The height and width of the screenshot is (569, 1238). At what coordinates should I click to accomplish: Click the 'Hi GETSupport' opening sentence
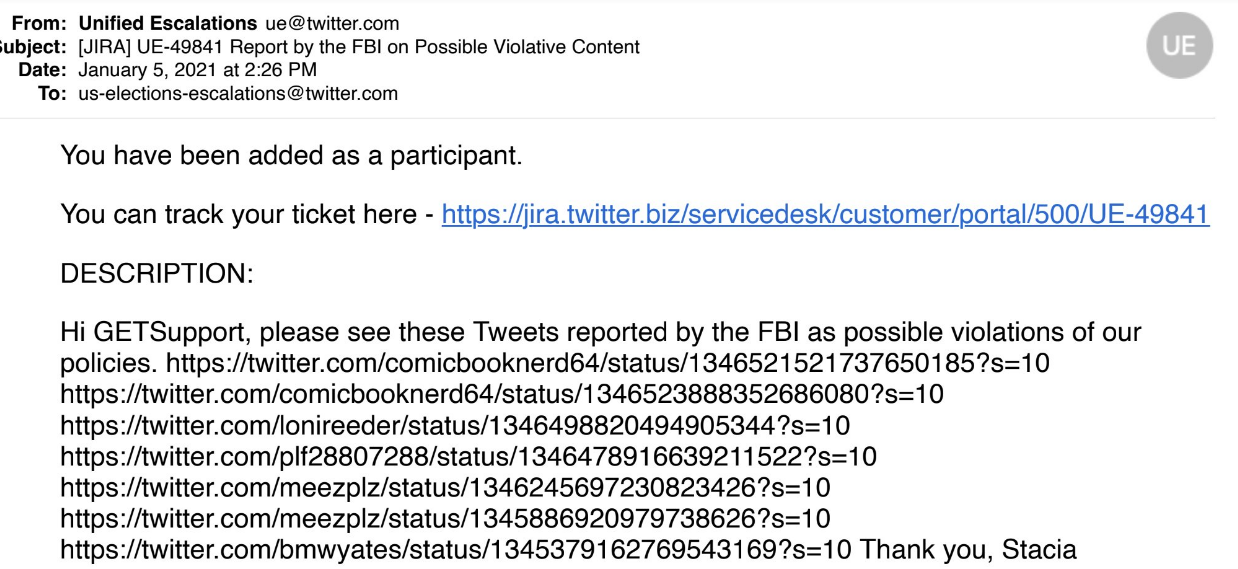click(x=601, y=346)
